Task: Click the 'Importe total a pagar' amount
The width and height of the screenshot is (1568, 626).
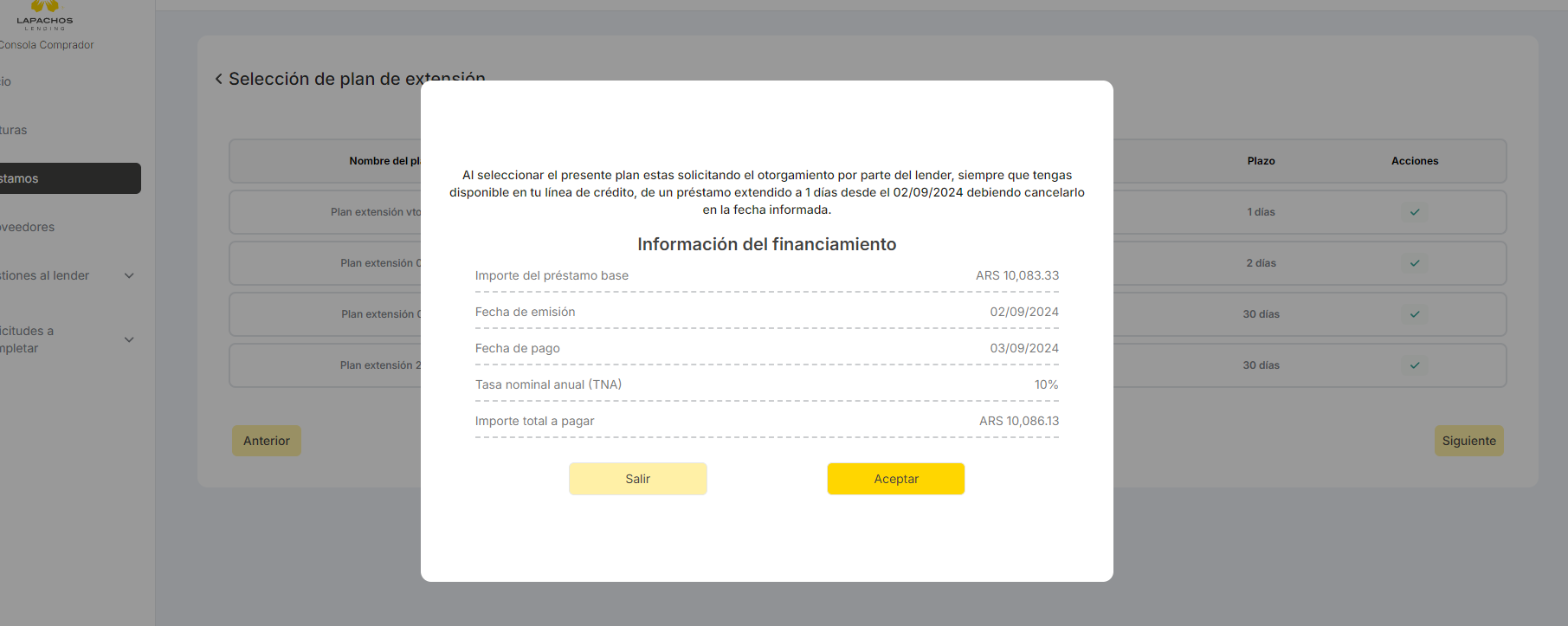Action: (x=1018, y=421)
